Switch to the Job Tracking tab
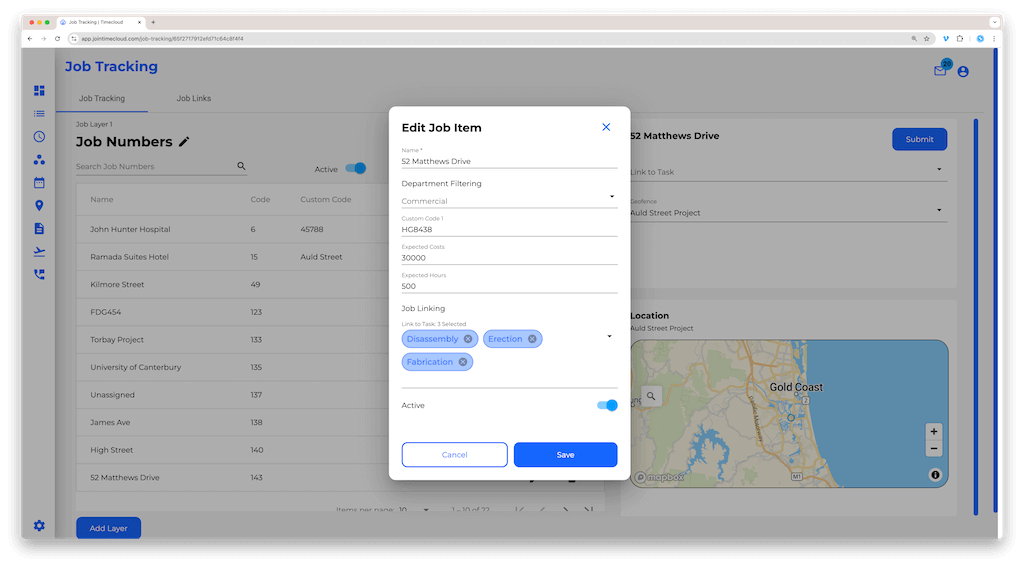 point(102,98)
